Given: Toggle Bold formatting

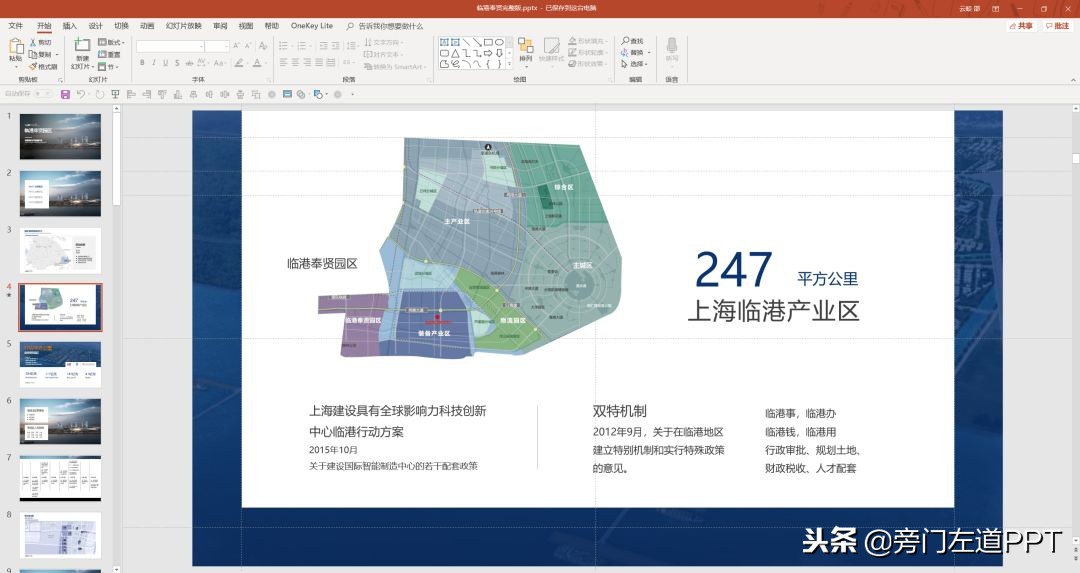Looking at the screenshot, I should tap(143, 63).
